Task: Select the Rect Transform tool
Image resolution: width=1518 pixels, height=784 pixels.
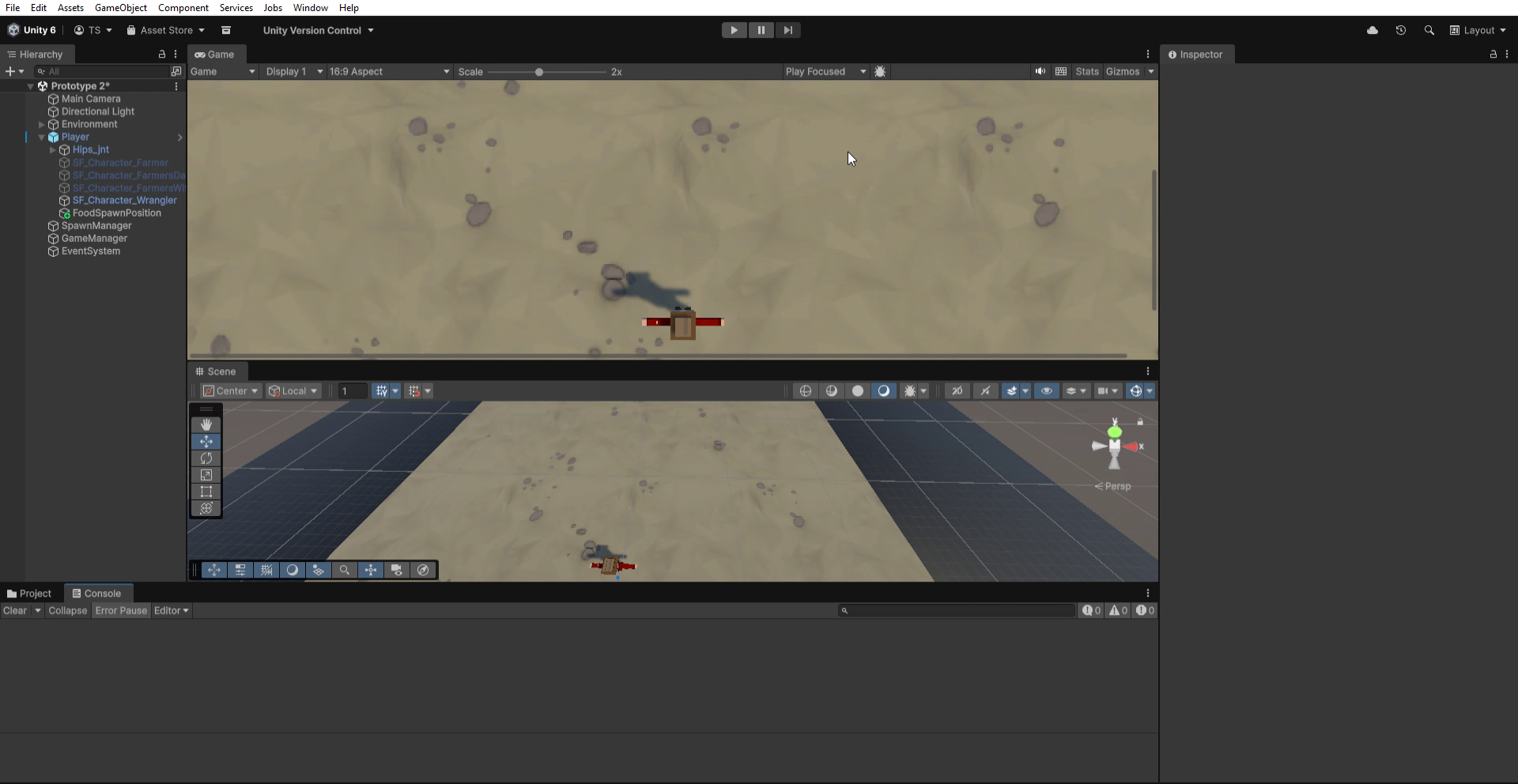Action: click(206, 492)
